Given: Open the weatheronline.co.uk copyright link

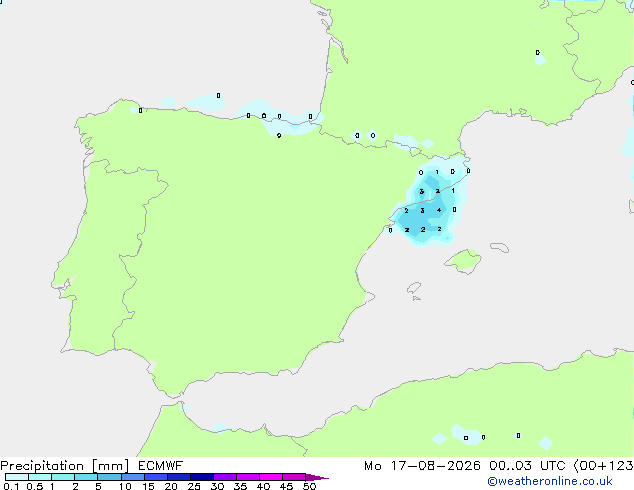Looking at the screenshot, I should point(549,481).
